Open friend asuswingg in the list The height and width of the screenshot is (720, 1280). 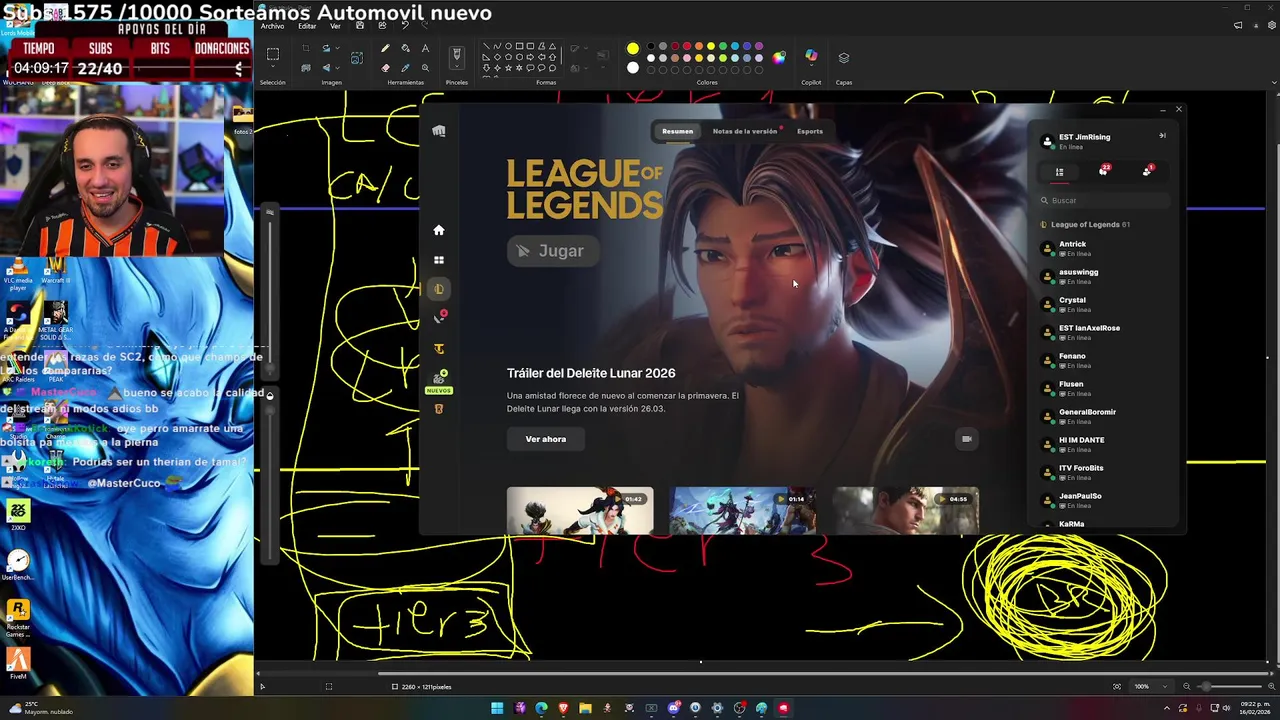(x=1104, y=276)
